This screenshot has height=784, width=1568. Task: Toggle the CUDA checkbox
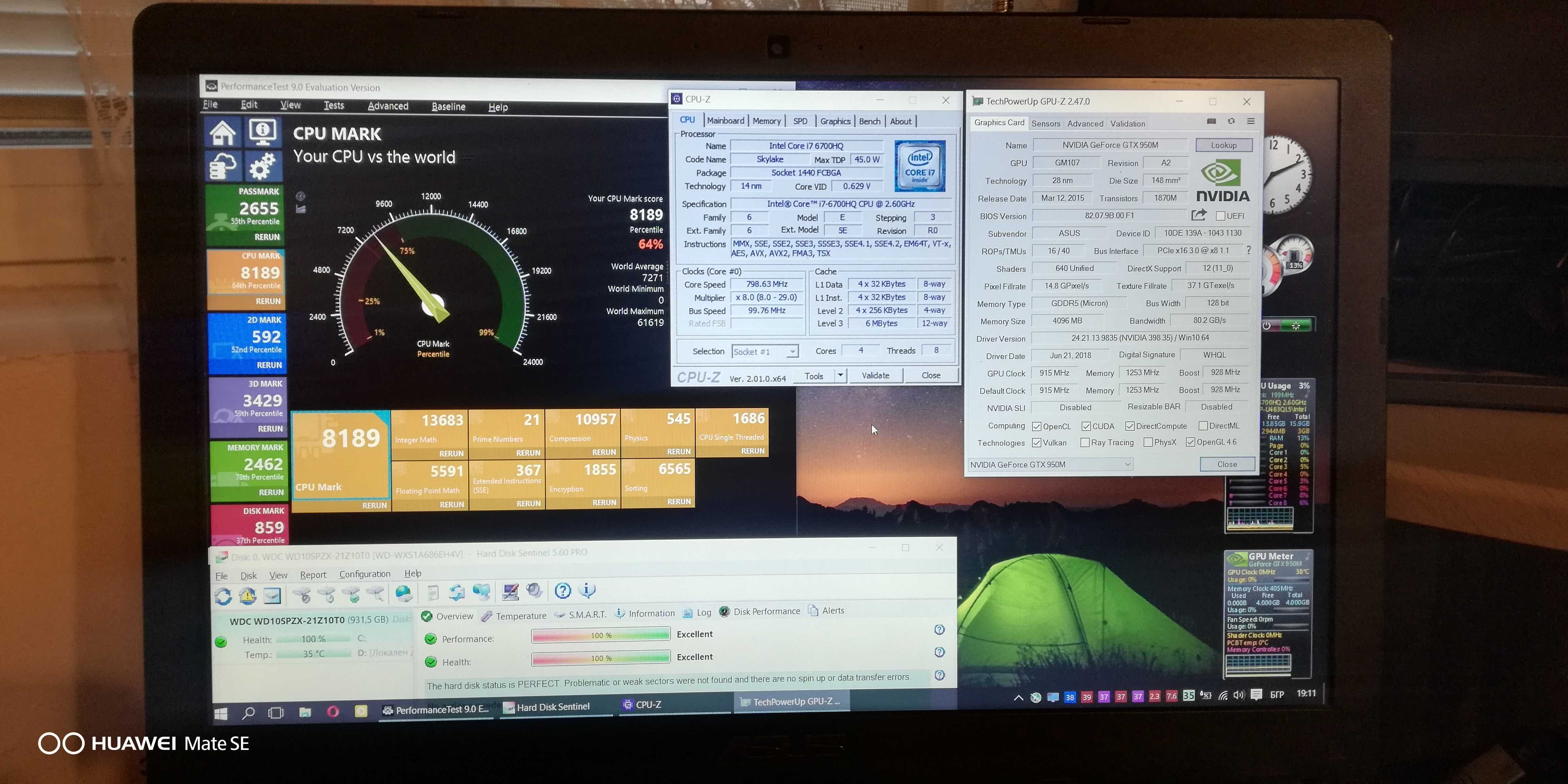pyautogui.click(x=1086, y=426)
